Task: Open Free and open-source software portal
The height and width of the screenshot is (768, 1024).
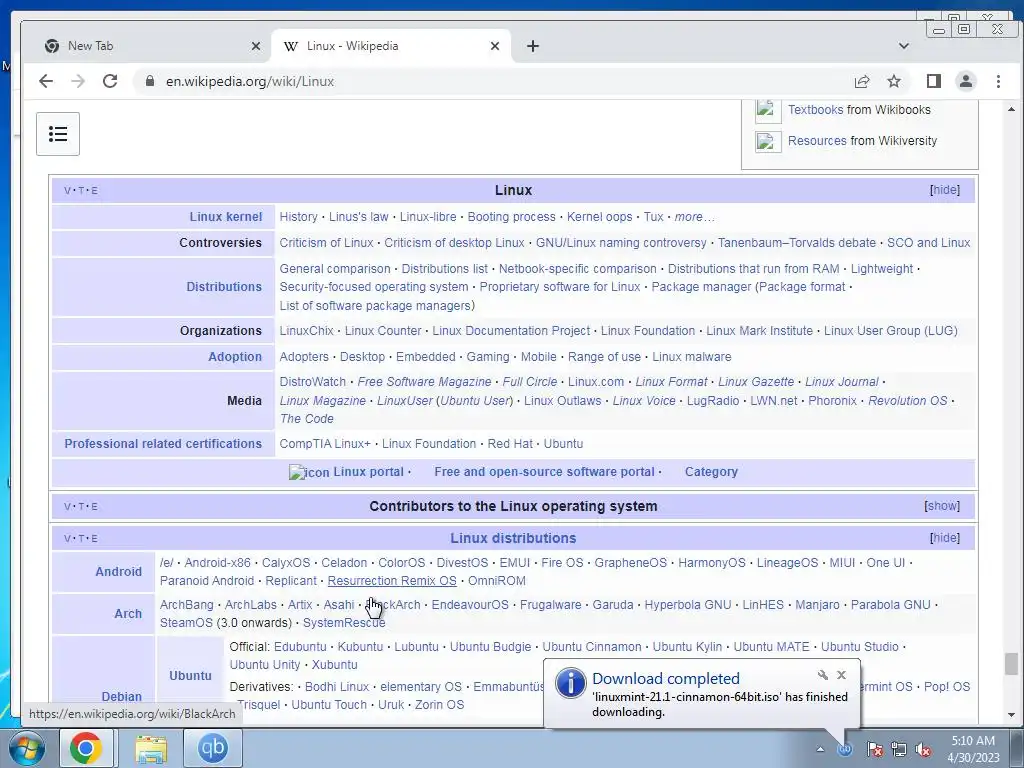Action: (544, 472)
